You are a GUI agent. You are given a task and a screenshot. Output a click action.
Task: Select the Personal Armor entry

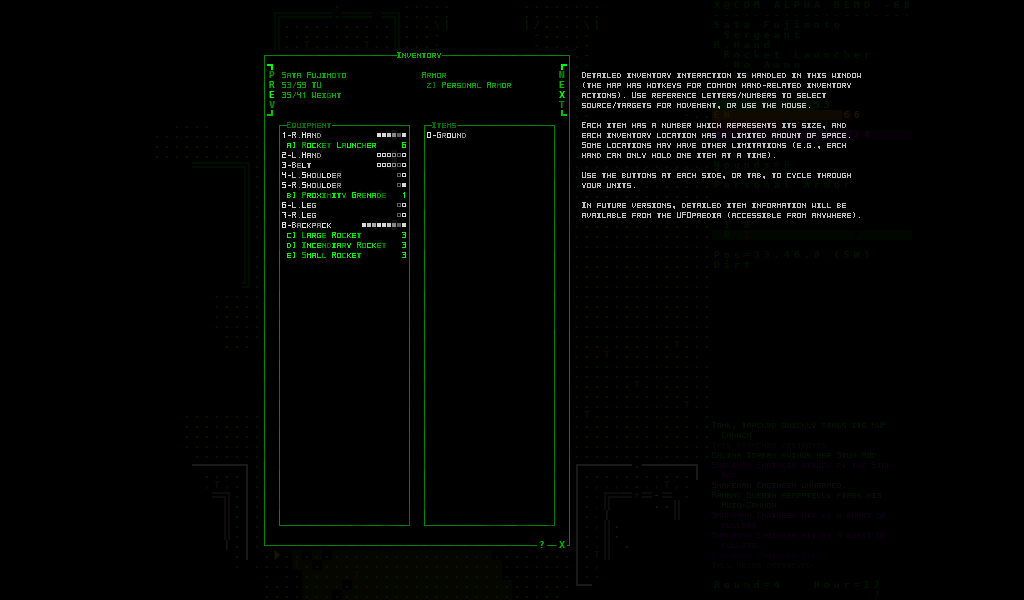tap(469, 86)
